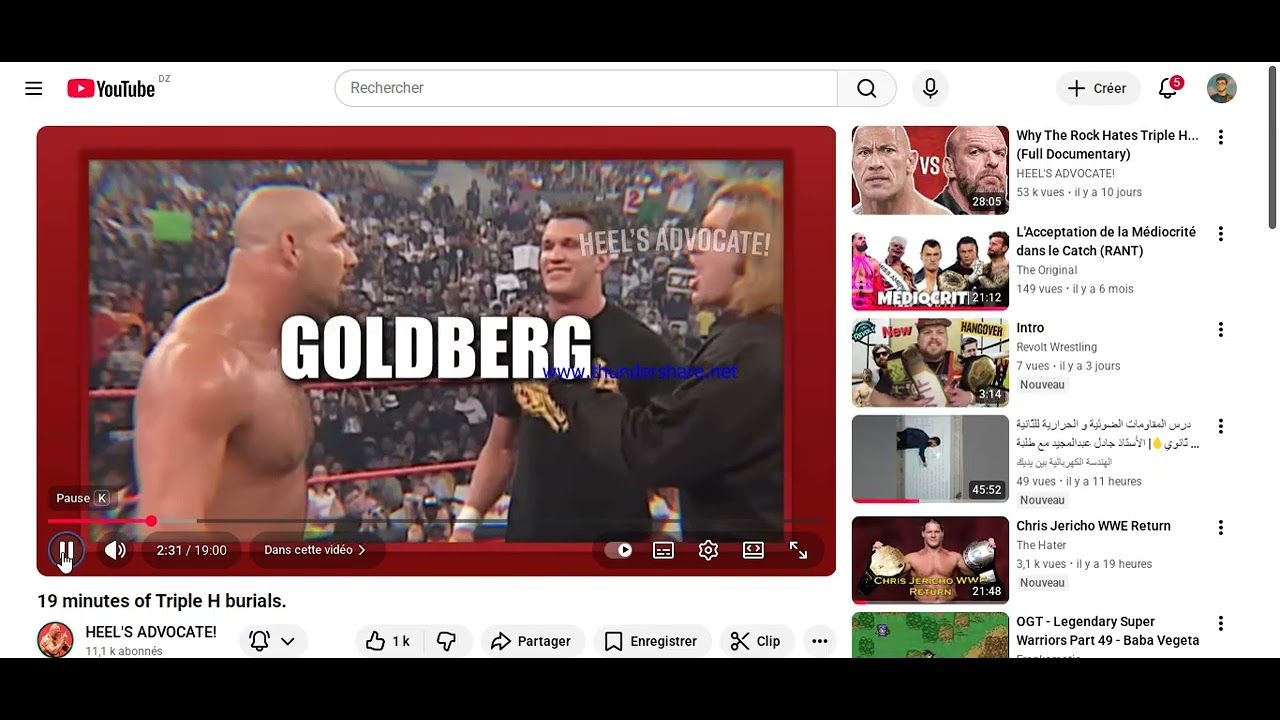The height and width of the screenshot is (720, 1280).
Task: Seek on the red video progress bar
Action: [x=436, y=521]
